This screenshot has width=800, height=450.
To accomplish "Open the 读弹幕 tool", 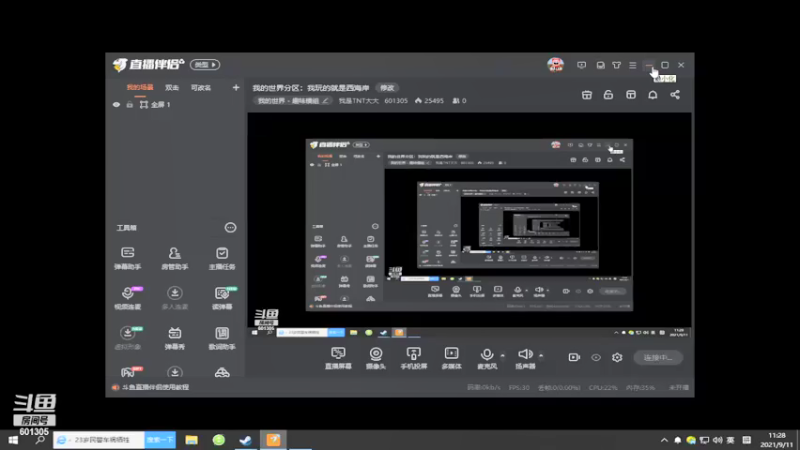I will [x=222, y=298].
